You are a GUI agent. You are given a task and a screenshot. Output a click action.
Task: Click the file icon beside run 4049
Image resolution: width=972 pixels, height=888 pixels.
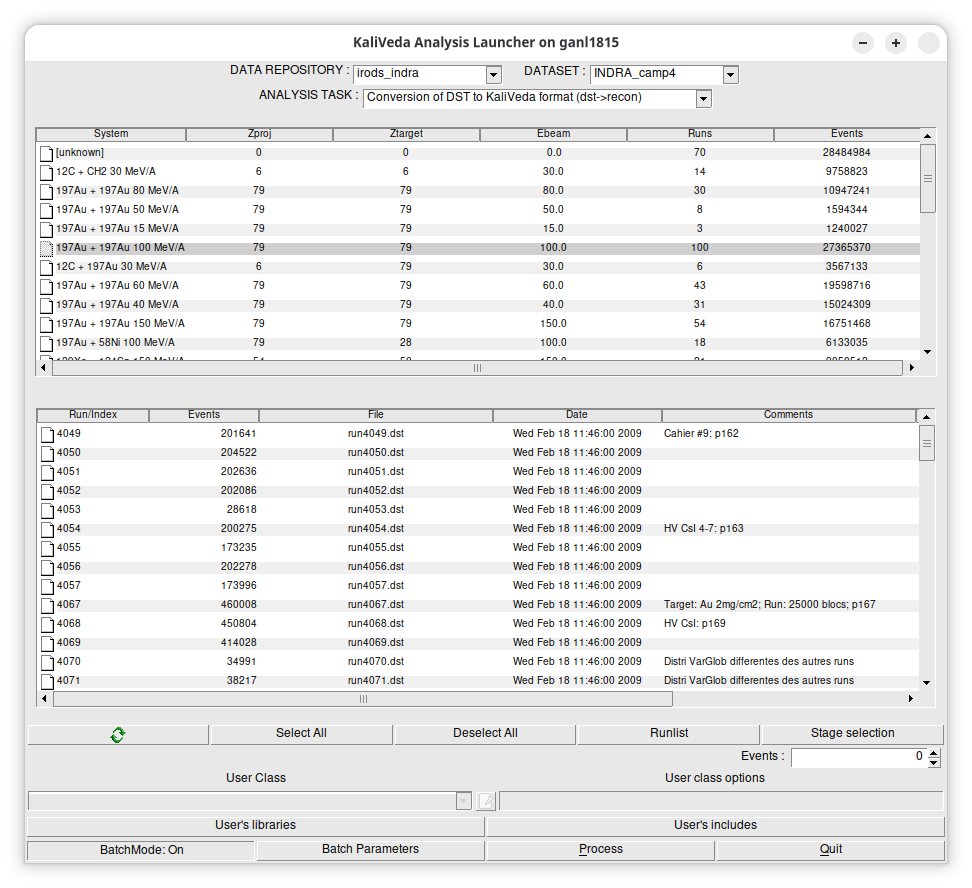coord(46,434)
